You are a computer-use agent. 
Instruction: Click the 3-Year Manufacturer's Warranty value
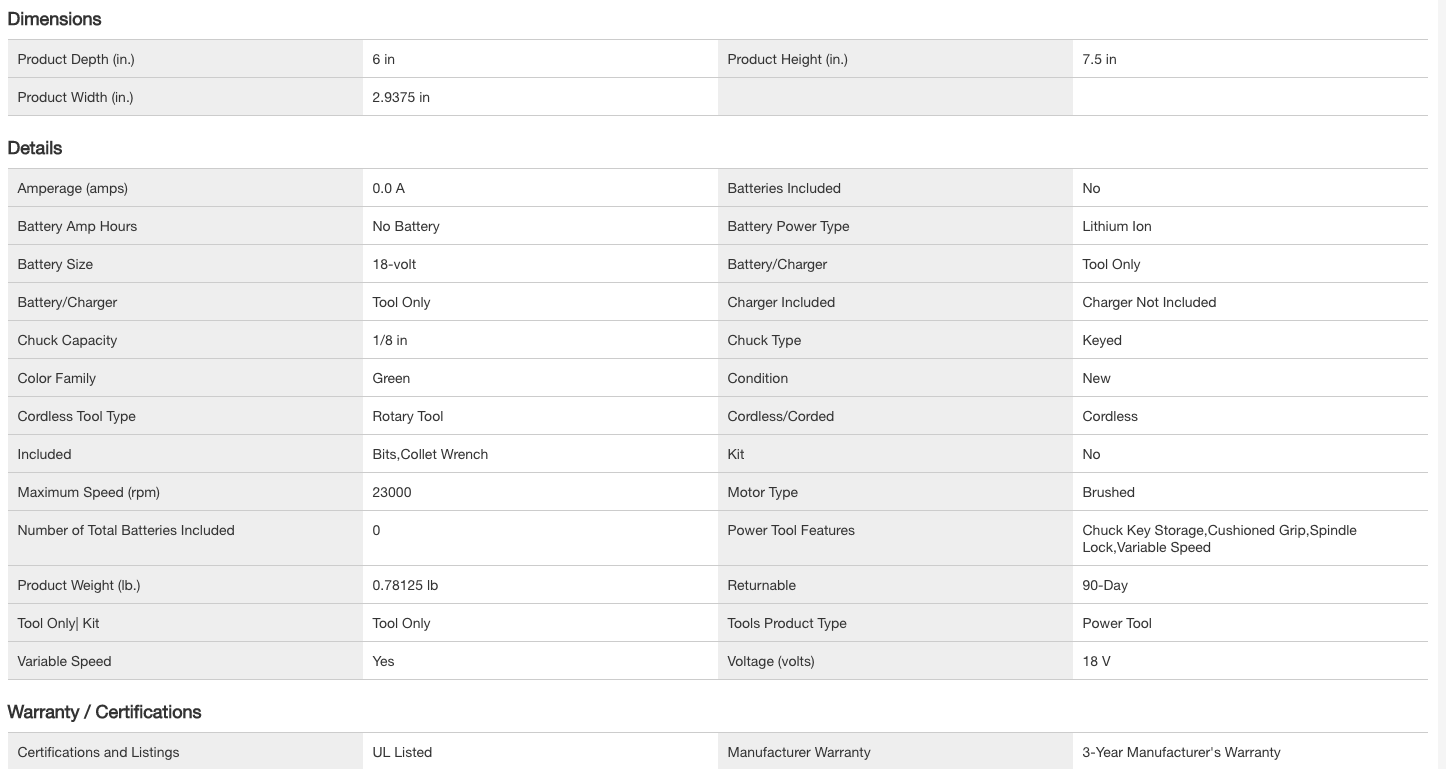click(1181, 752)
